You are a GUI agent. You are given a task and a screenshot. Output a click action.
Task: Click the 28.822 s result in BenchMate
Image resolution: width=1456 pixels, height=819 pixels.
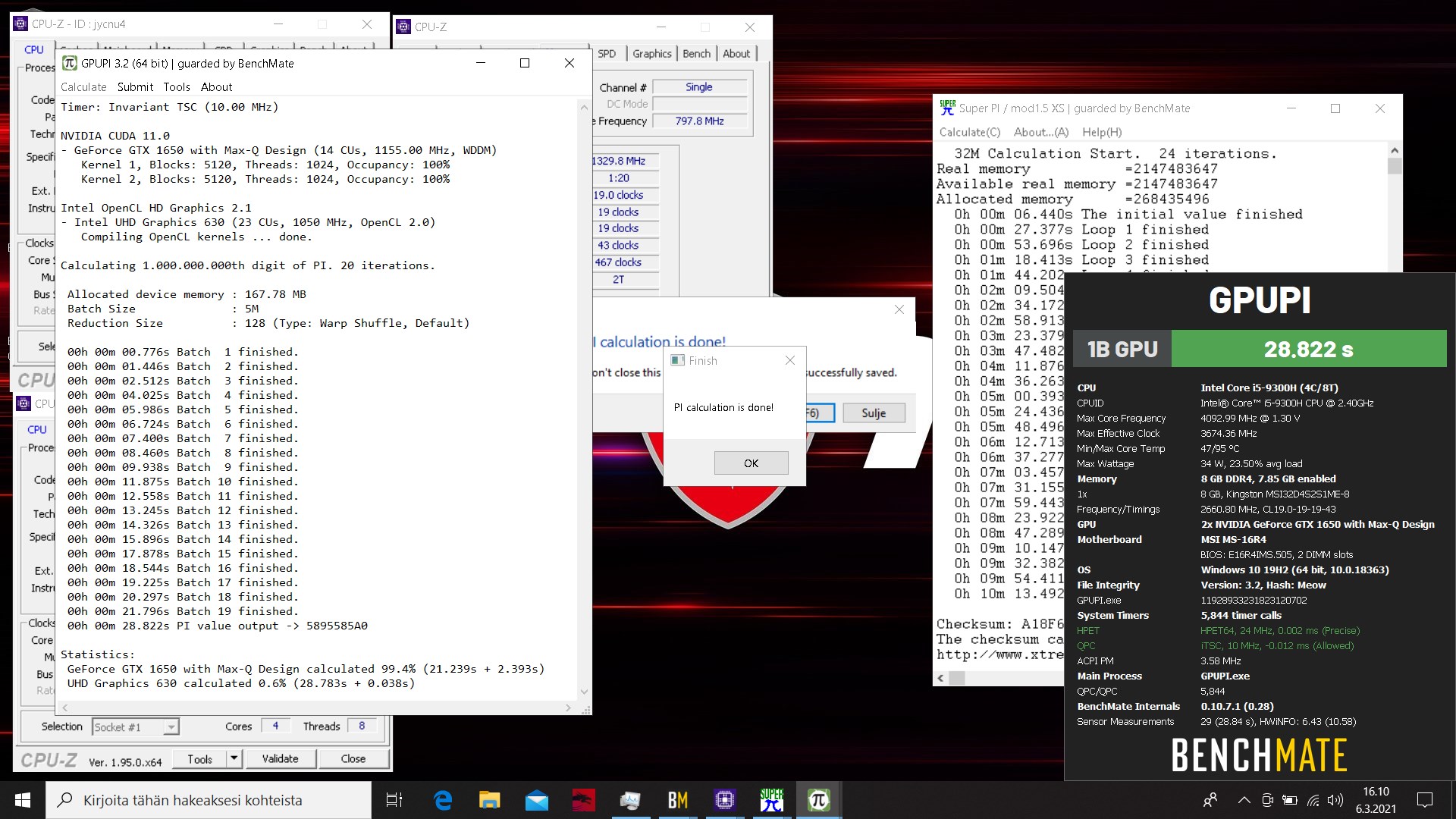pos(1309,349)
